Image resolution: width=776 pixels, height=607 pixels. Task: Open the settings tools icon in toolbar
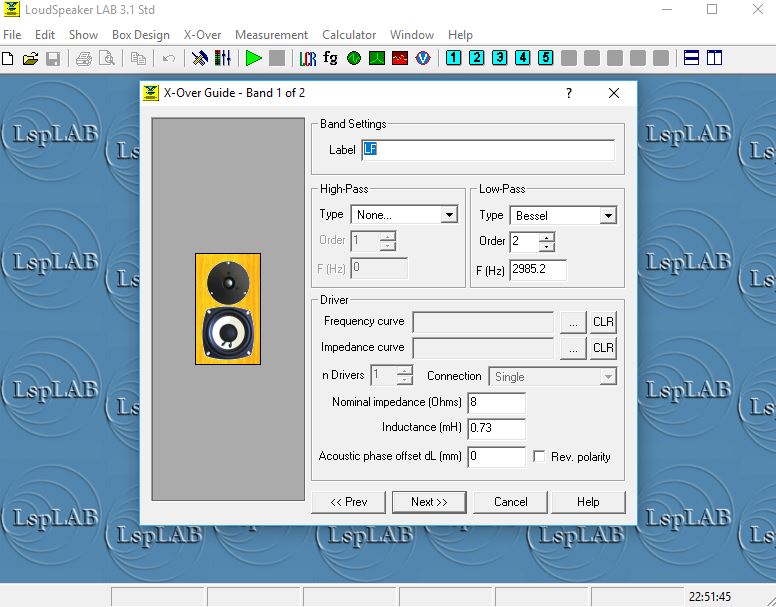pos(200,58)
